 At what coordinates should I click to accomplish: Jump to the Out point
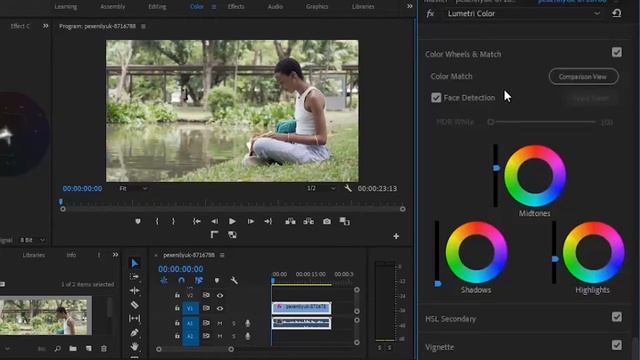268,221
